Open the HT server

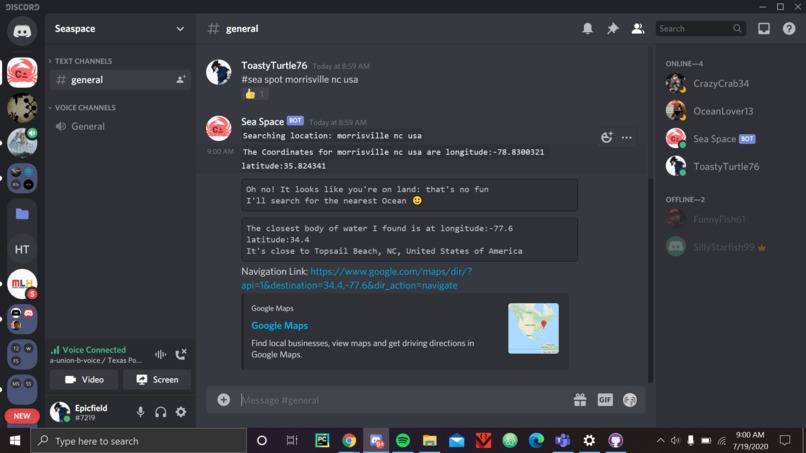[22, 249]
